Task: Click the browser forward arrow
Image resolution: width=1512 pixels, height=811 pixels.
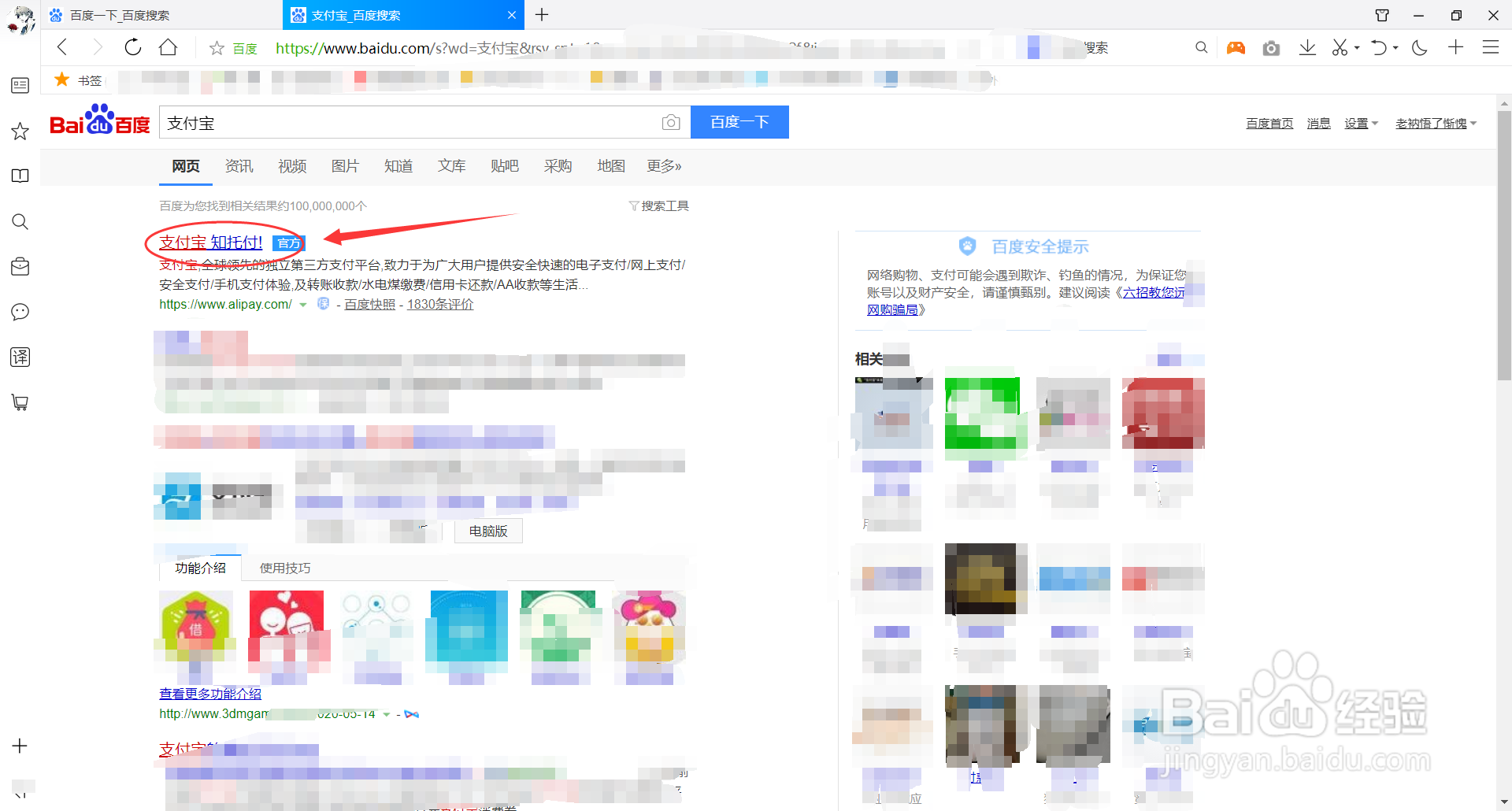Action: tap(97, 48)
